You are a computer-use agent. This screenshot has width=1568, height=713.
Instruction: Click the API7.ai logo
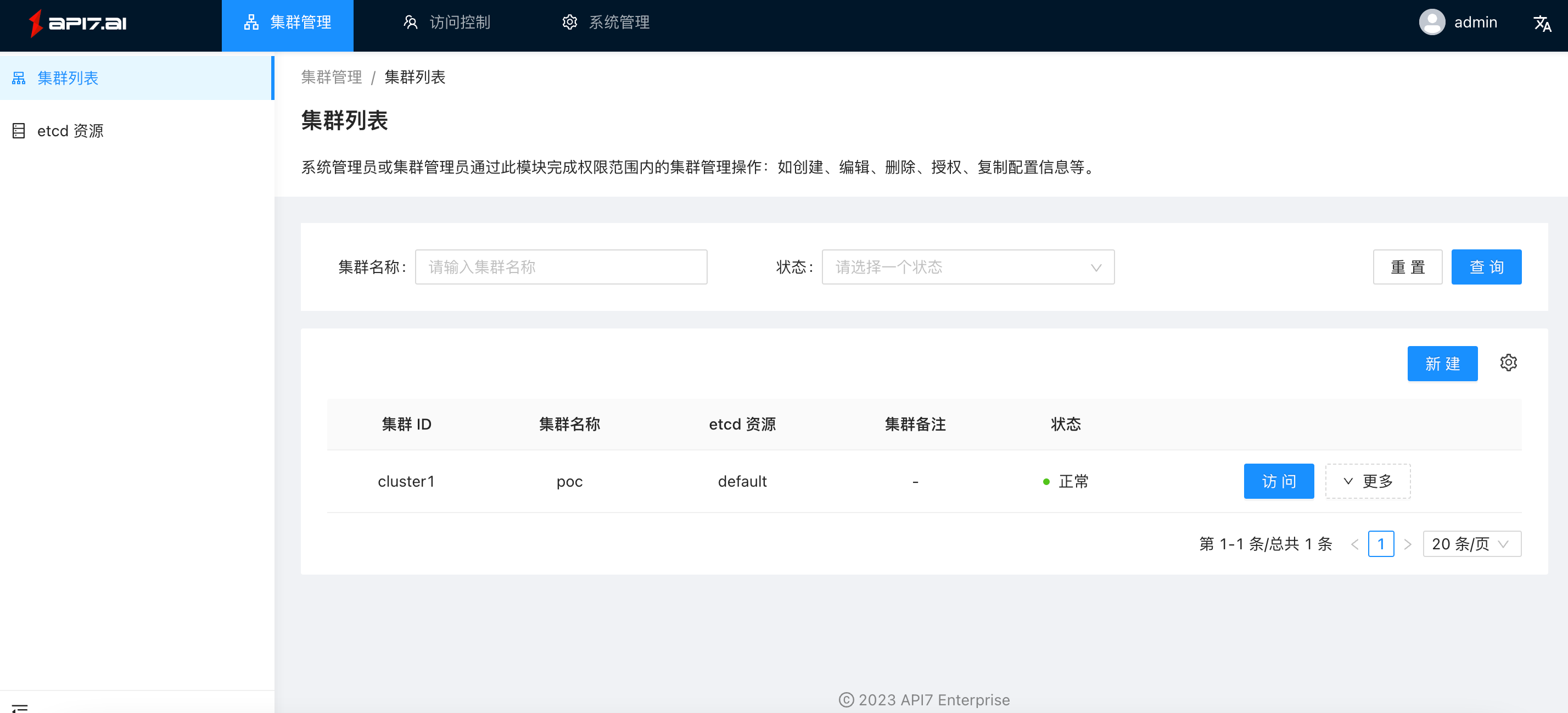78,23
